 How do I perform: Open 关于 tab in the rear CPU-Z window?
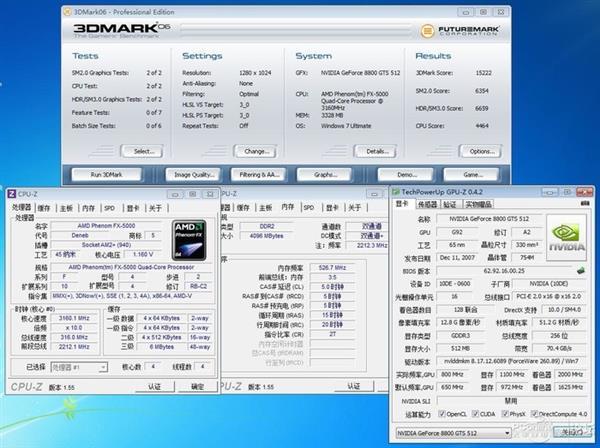[x=355, y=208]
